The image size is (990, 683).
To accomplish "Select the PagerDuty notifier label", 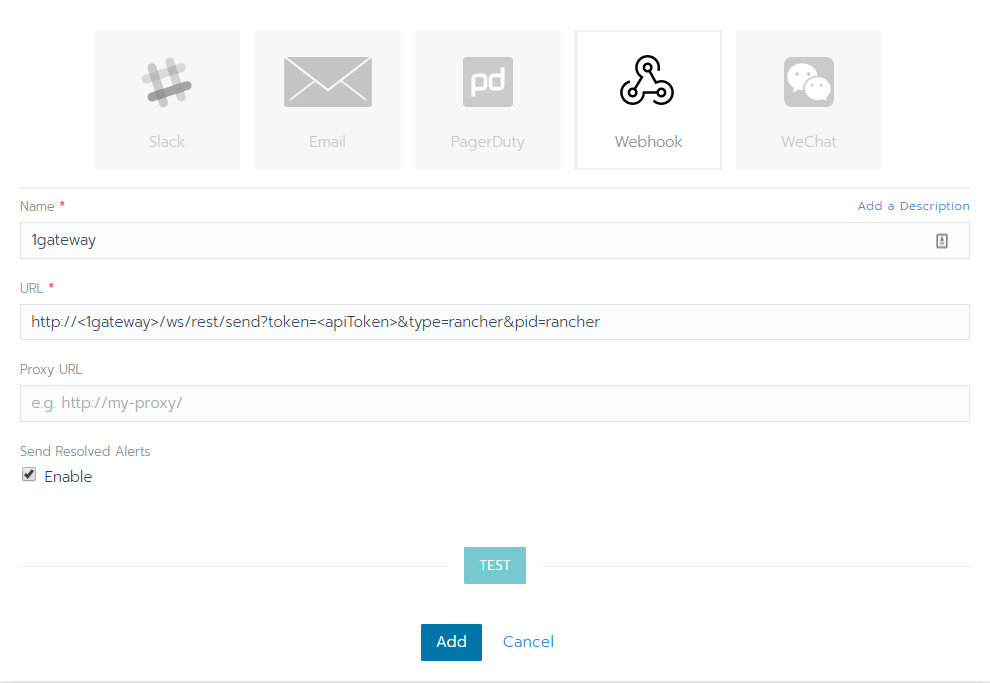I will click(x=488, y=142).
